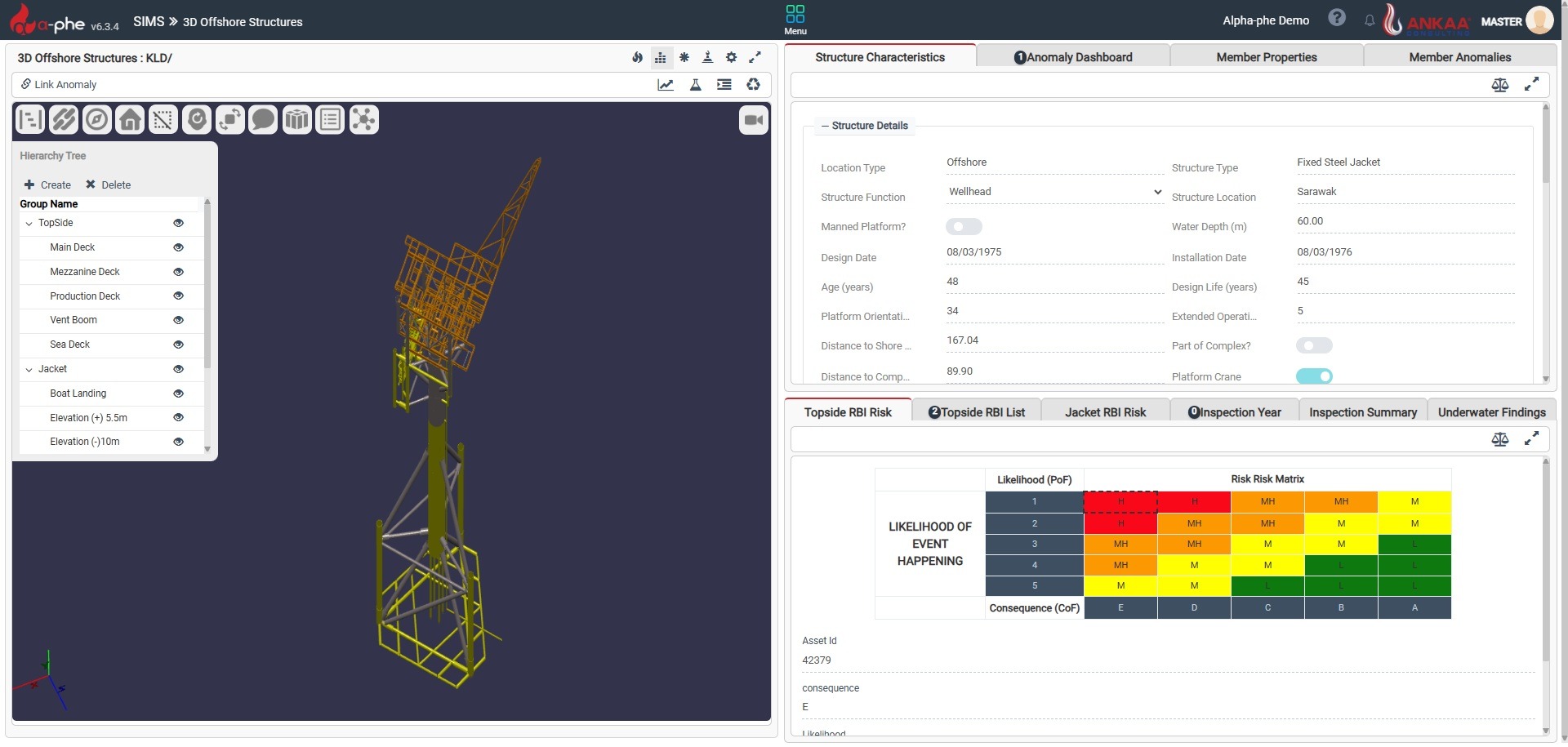Open the Structure Function dropdown
This screenshot has width=1568, height=747.
pyautogui.click(x=1054, y=192)
